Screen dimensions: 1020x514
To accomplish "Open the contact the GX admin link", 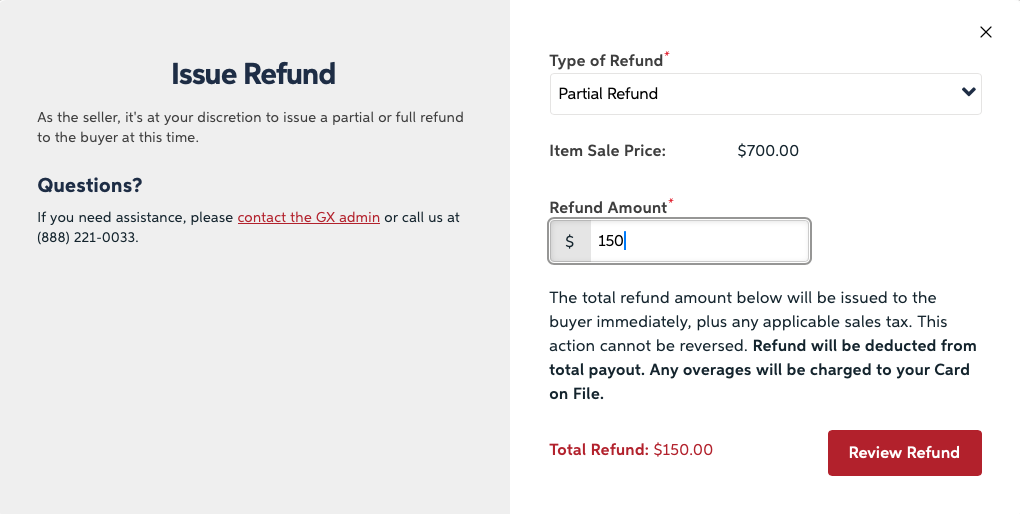I will click(308, 217).
